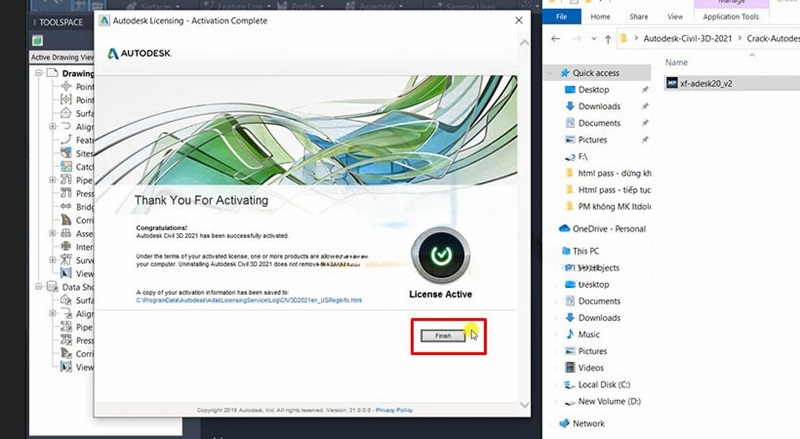The width and height of the screenshot is (800, 439).
Task: Open the Music folder under This PC
Action: point(589,334)
